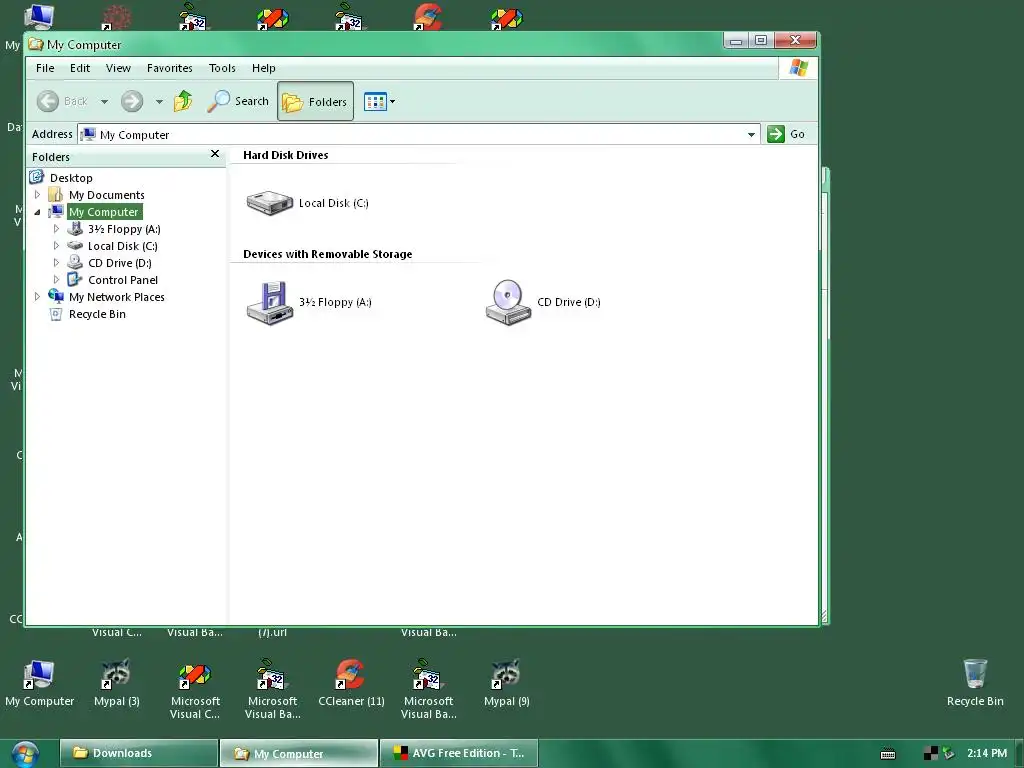This screenshot has width=1024, height=768.
Task: Click the My Computer title bar icon
Action: coord(36,44)
